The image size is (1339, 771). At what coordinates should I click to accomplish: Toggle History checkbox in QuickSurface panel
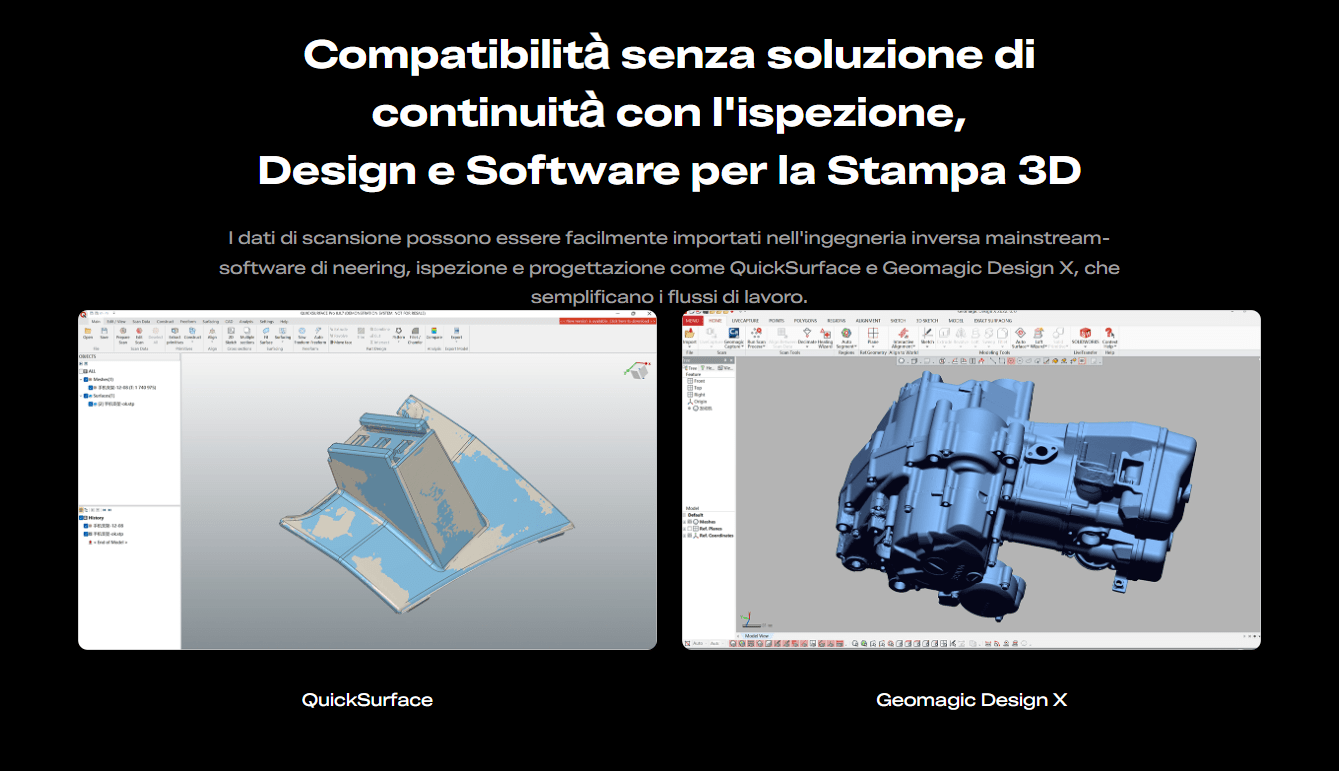[81, 518]
